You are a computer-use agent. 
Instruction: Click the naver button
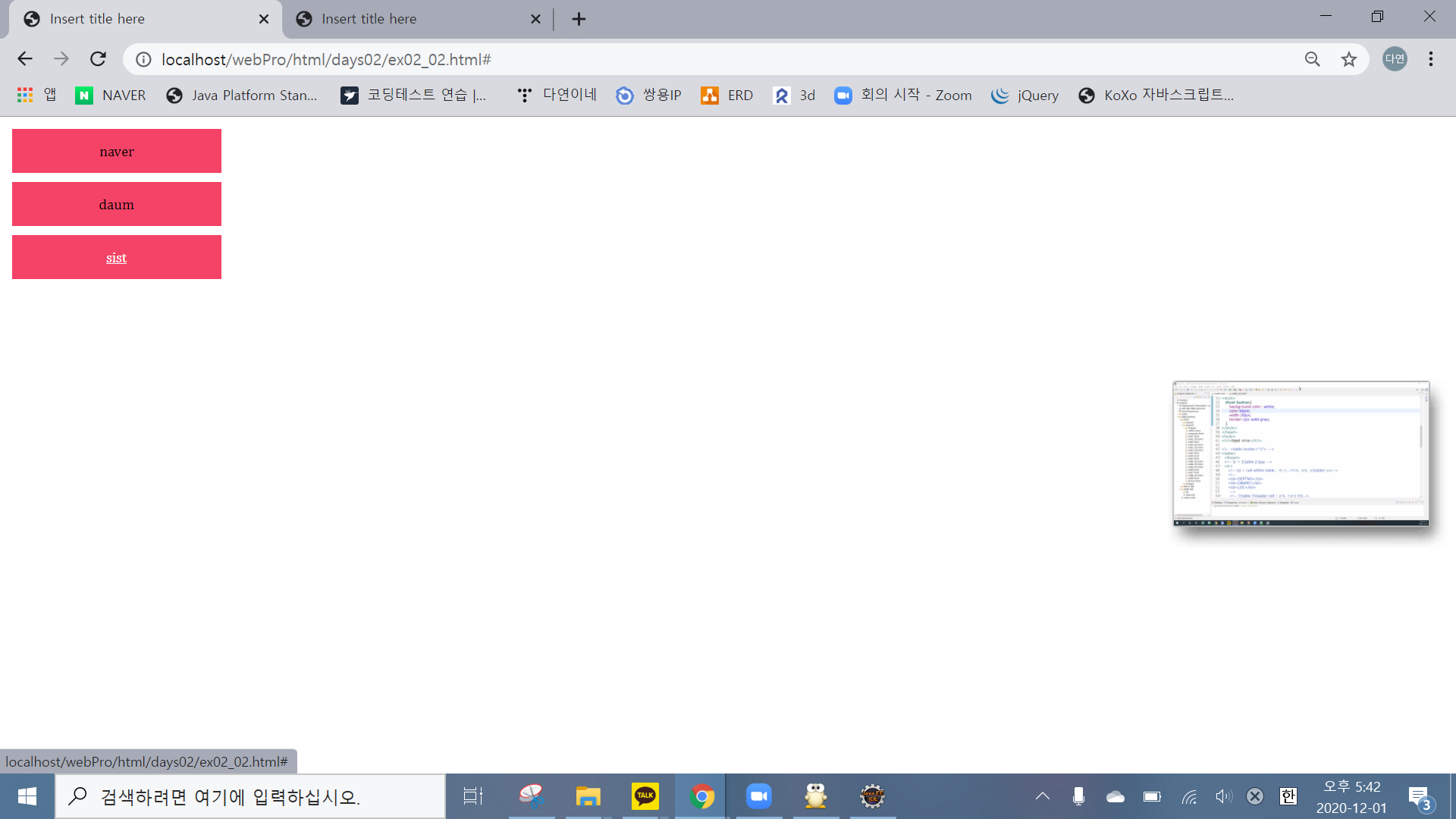click(117, 151)
